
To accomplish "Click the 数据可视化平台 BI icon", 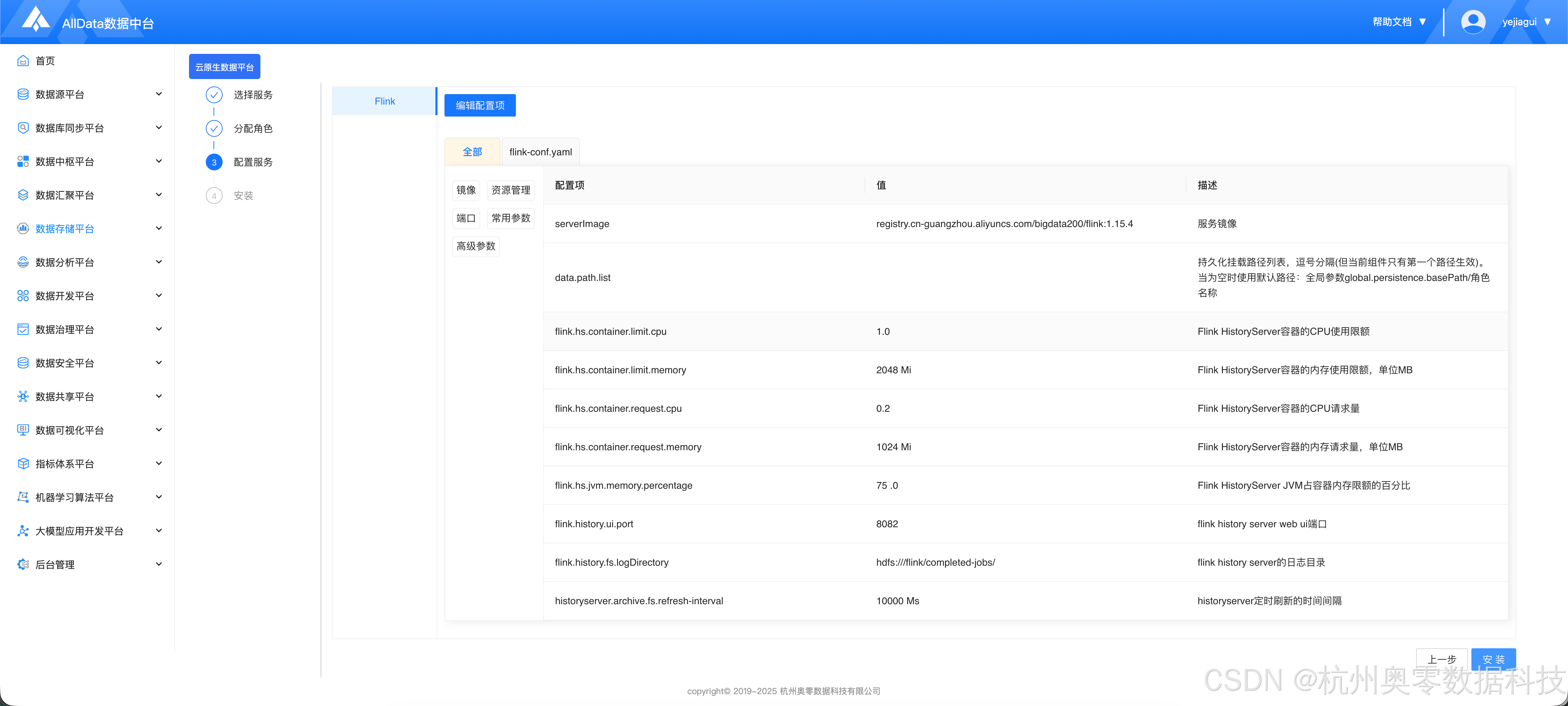I will pos(23,430).
